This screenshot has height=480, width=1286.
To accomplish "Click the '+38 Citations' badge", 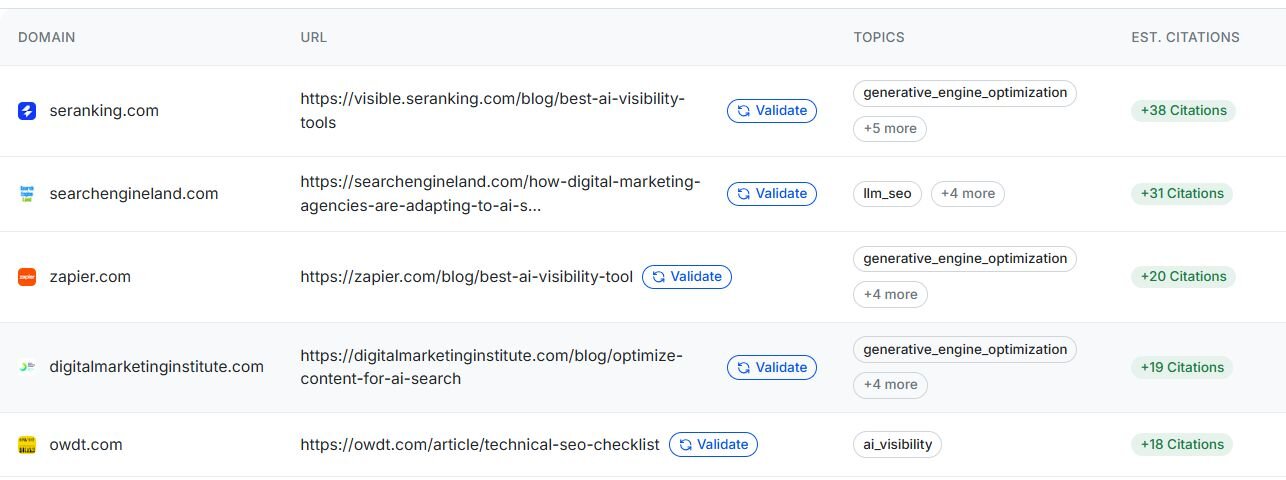I will click(x=1183, y=111).
